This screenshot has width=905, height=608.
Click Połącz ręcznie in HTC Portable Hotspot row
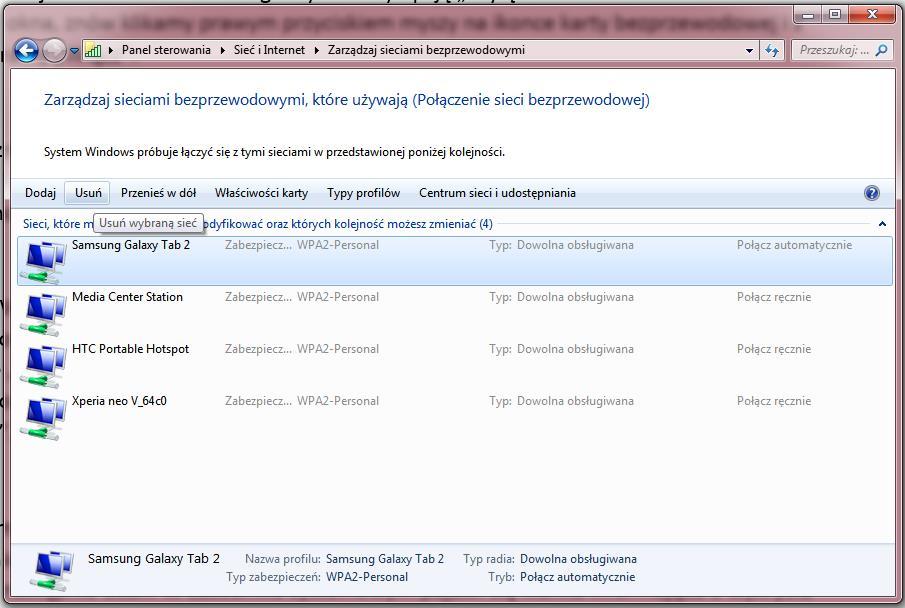[x=774, y=349]
